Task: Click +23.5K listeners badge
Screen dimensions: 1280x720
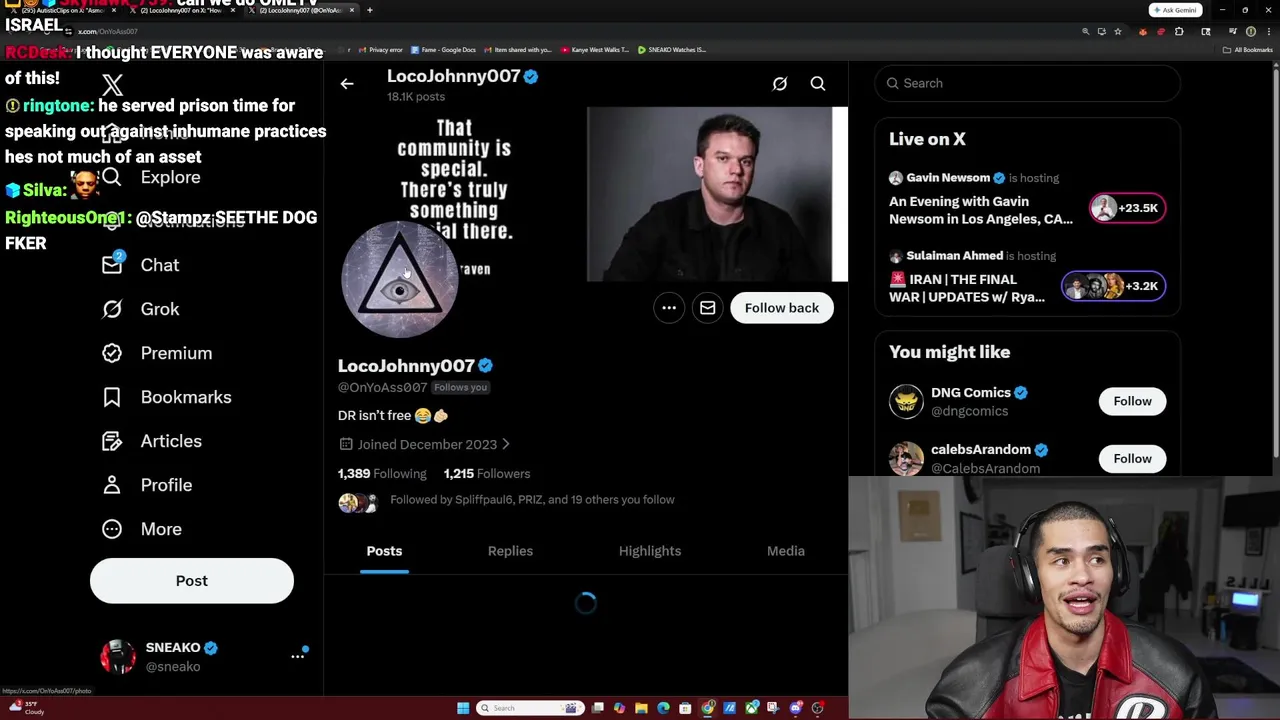Action: (x=1127, y=208)
